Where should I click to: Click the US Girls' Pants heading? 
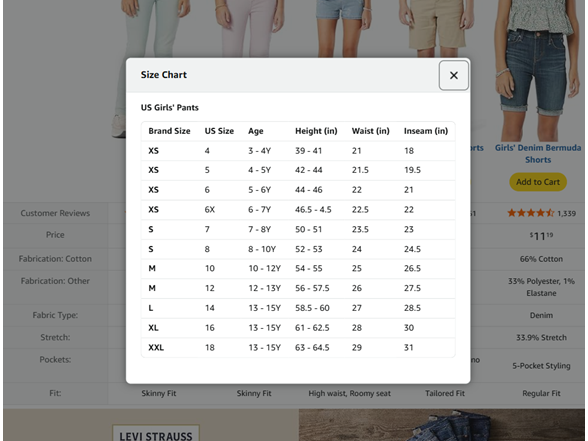170,108
